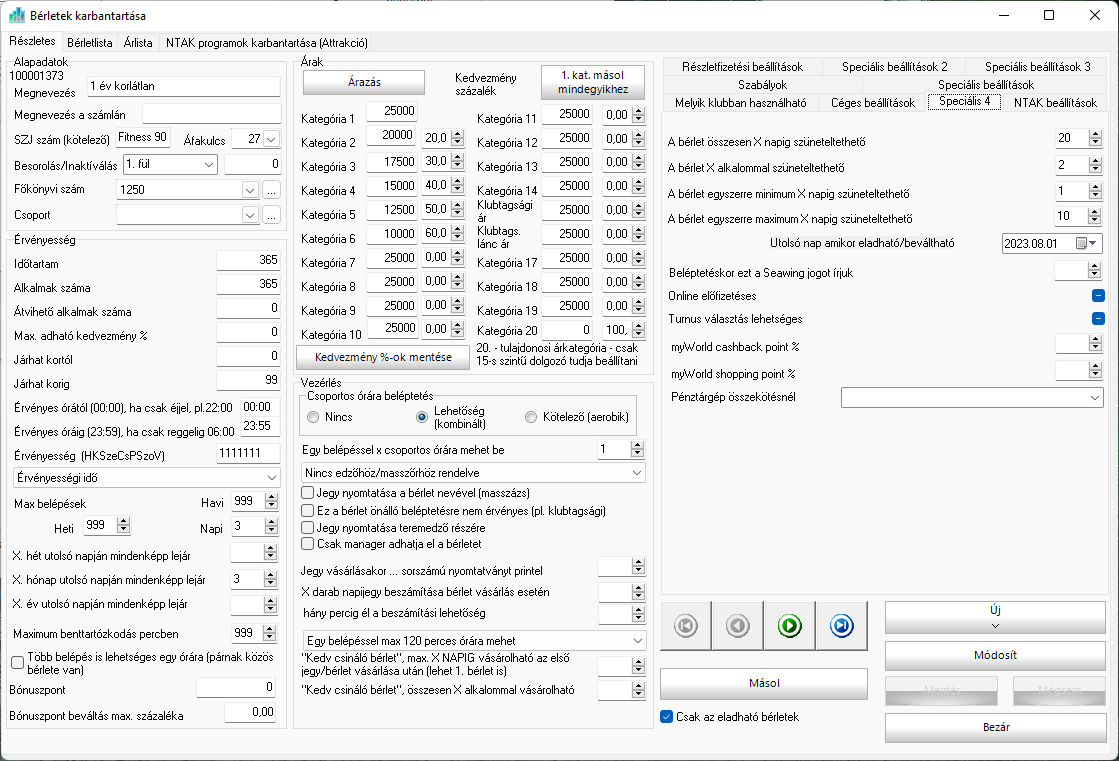The image size is (1119, 761).
Task: Switch to NTAK beállítások tab
Action: (1055, 103)
